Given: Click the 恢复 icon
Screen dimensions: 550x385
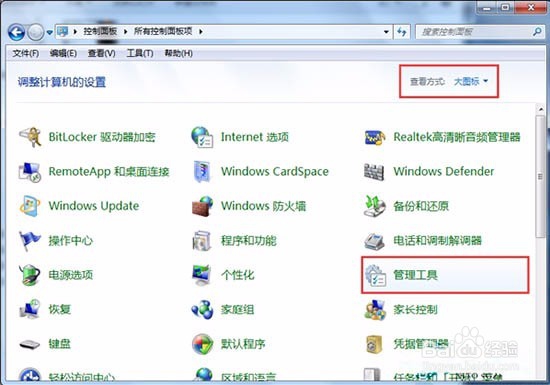Looking at the screenshot, I should point(30,309).
